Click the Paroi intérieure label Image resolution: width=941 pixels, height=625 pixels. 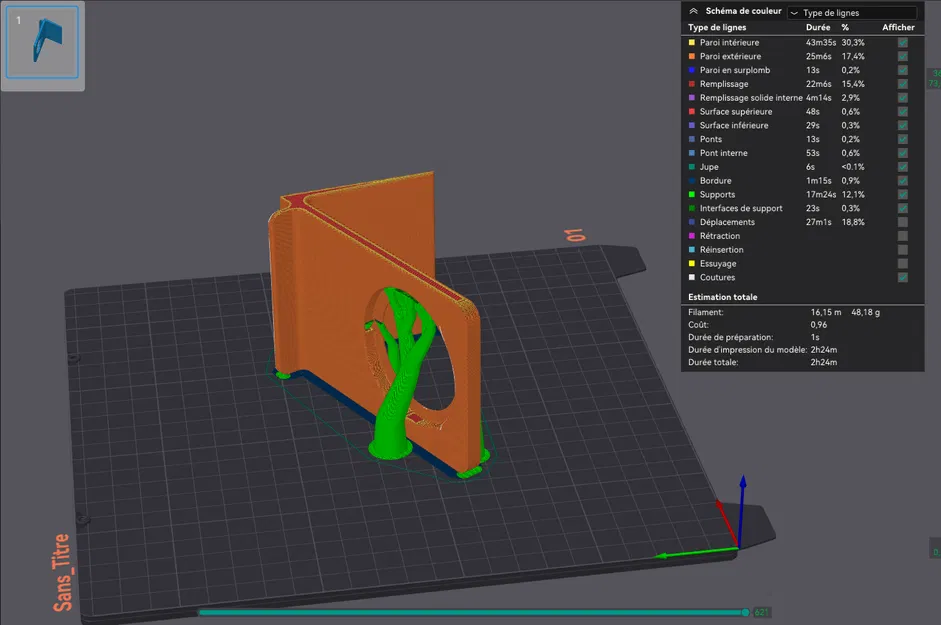(x=729, y=43)
